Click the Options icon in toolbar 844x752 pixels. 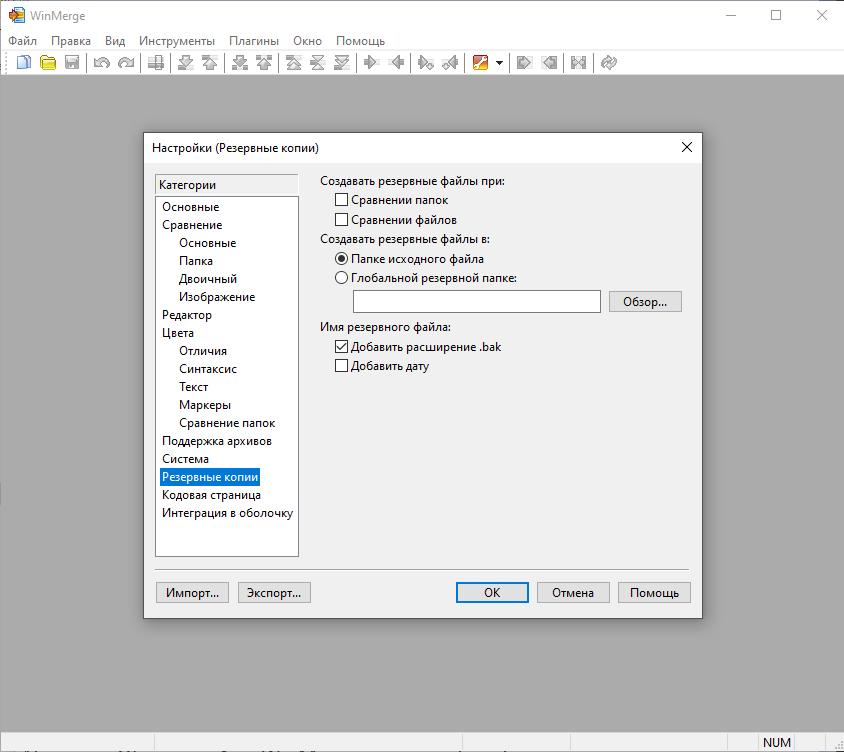480,63
